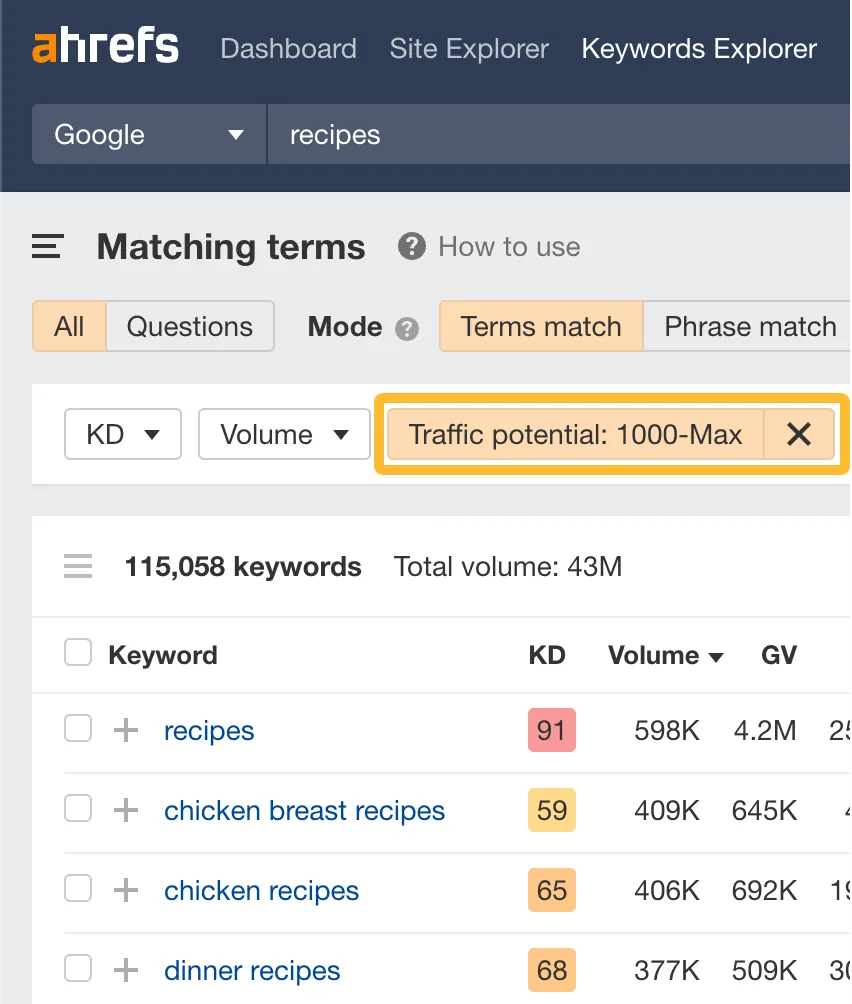This screenshot has height=1004, width=852.
Task: Check the box for chicken breast recipes
Action: click(x=78, y=808)
